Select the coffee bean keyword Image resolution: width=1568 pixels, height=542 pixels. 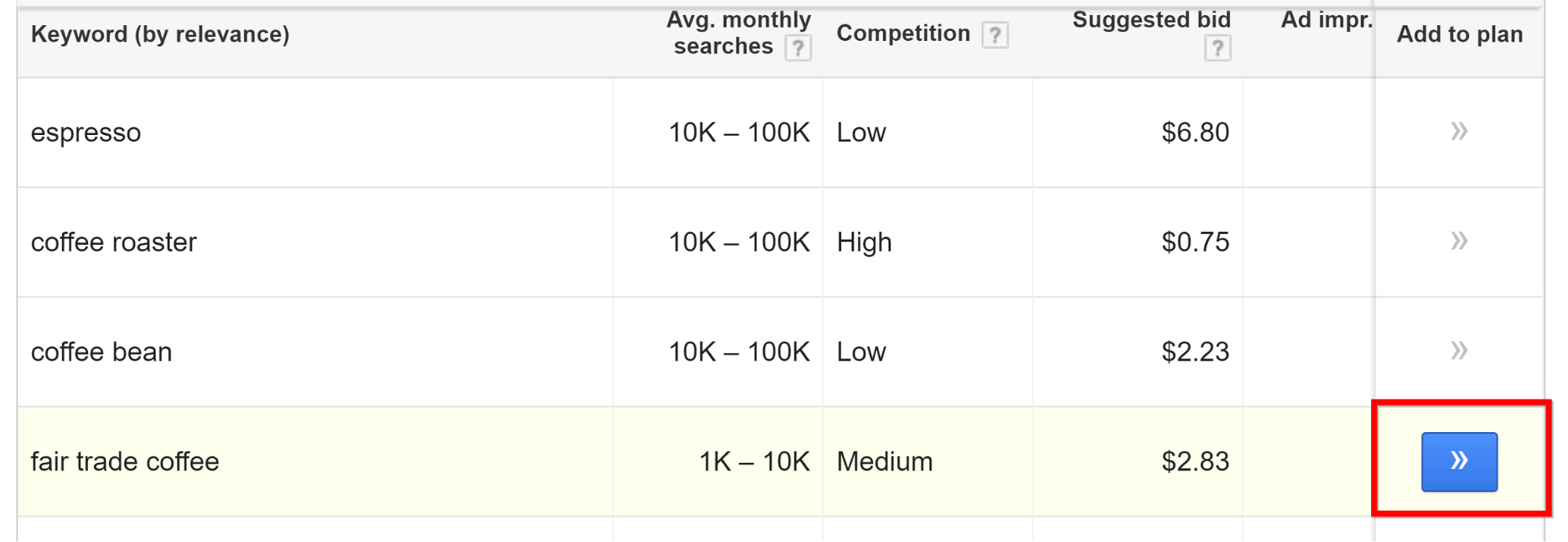(x=101, y=351)
